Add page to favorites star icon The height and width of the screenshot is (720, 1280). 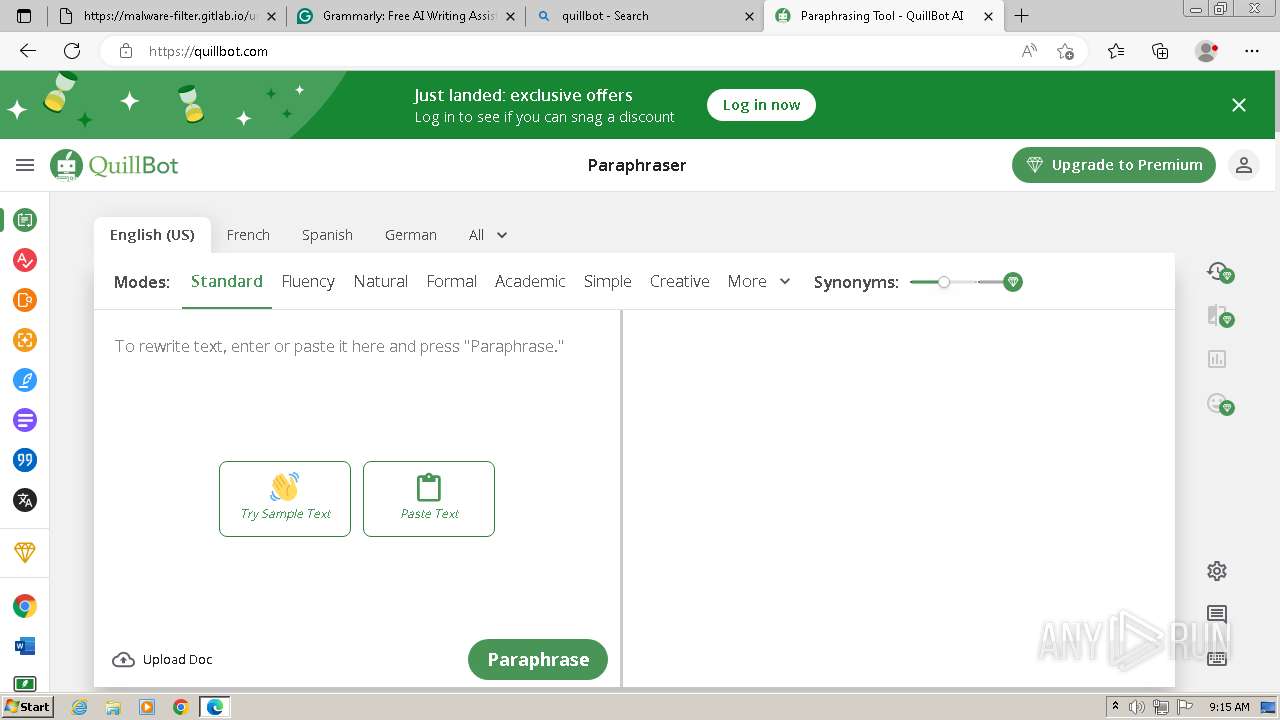pyautogui.click(x=1066, y=51)
